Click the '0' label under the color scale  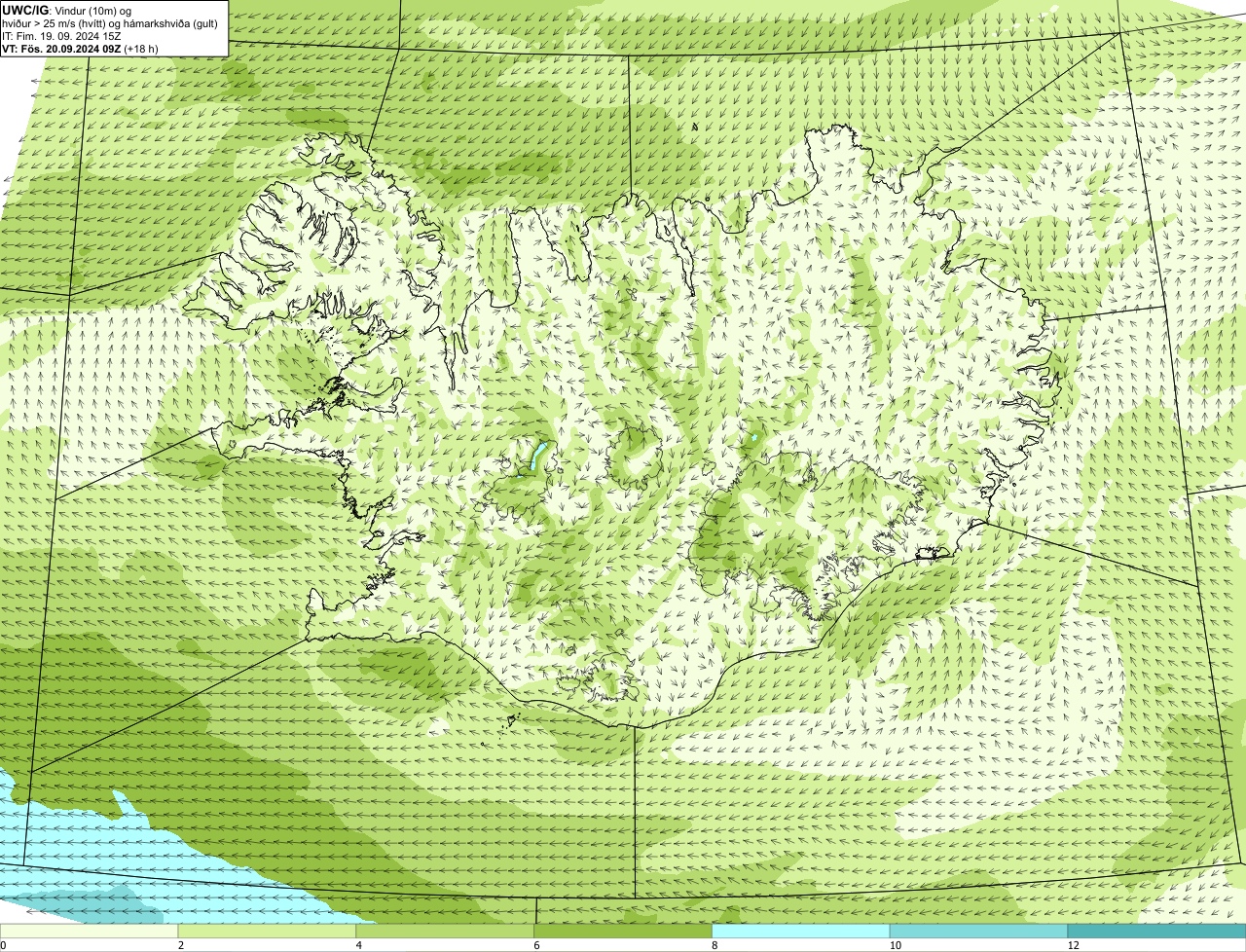click(x=3, y=945)
